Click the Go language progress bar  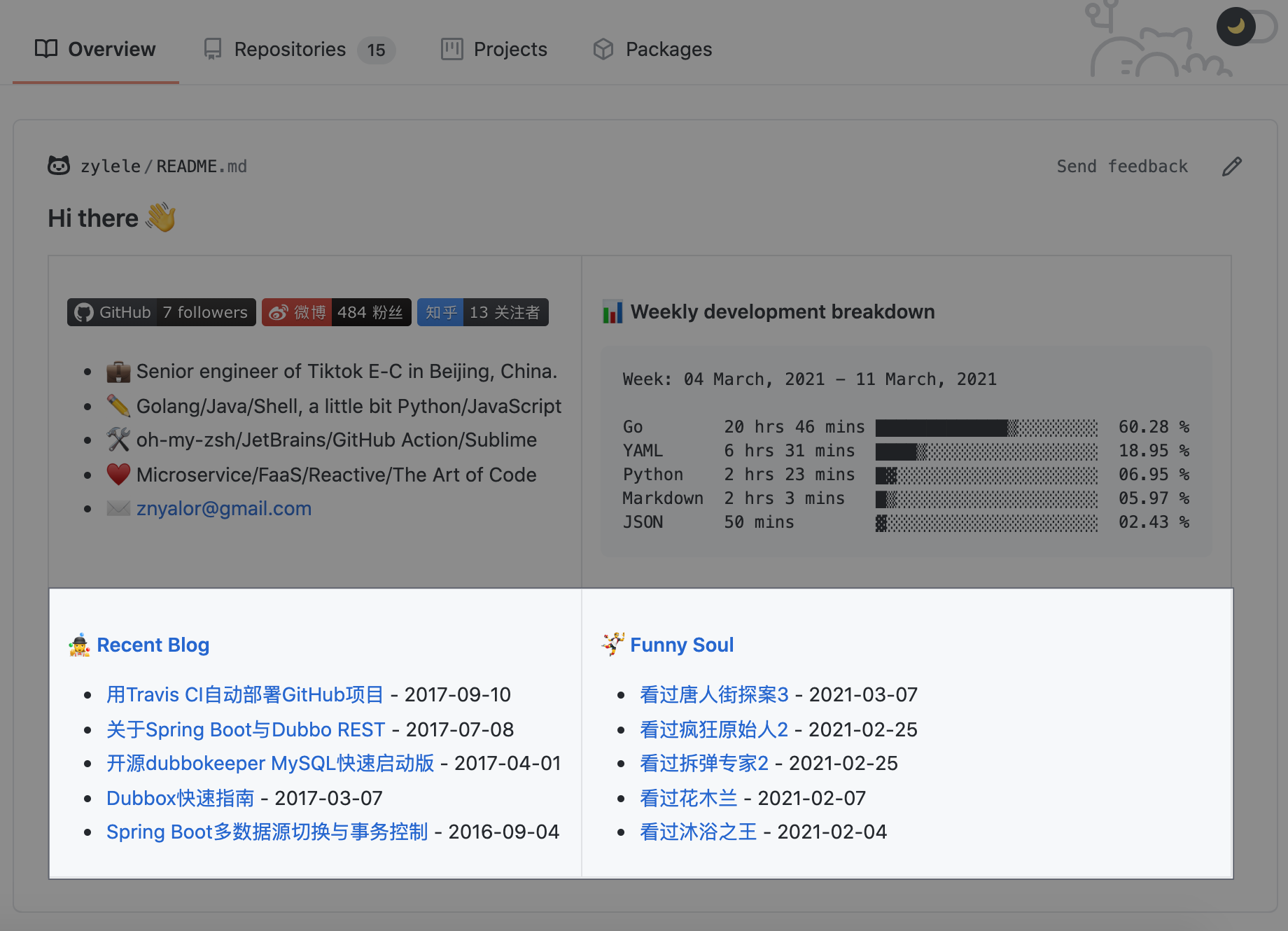pyautogui.click(x=987, y=426)
